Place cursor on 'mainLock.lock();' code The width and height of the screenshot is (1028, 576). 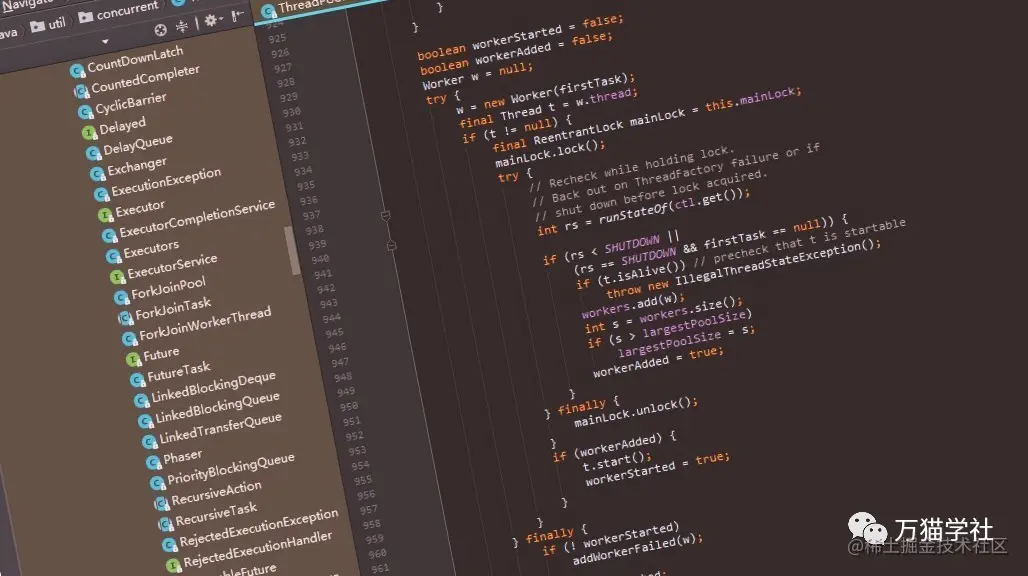[x=550, y=153]
